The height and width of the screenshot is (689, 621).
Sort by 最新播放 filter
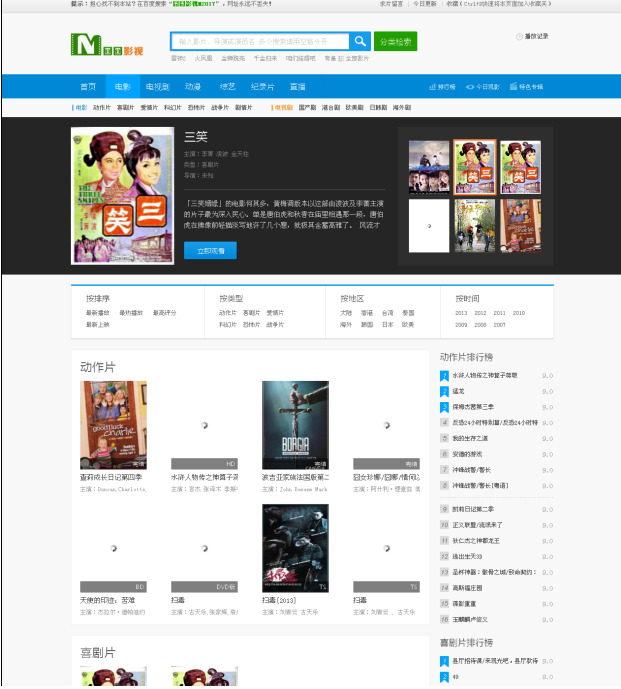click(98, 313)
